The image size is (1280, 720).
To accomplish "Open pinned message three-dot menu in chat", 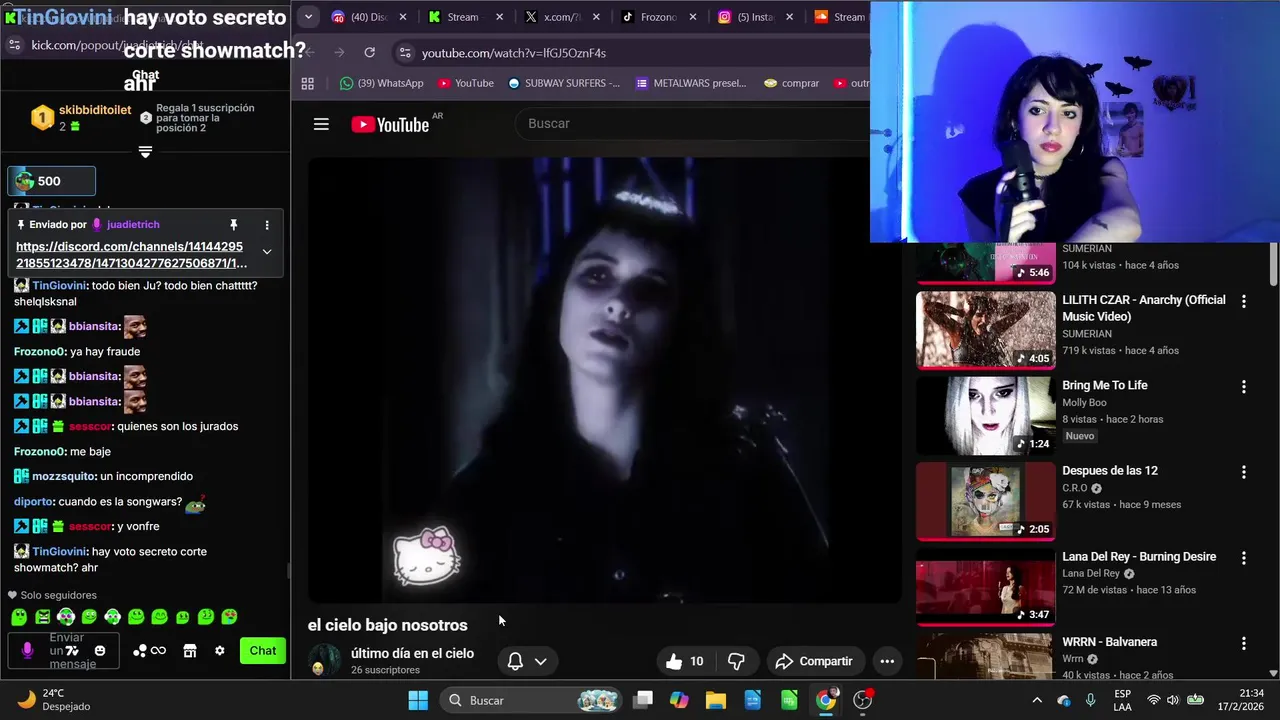I will (x=267, y=225).
